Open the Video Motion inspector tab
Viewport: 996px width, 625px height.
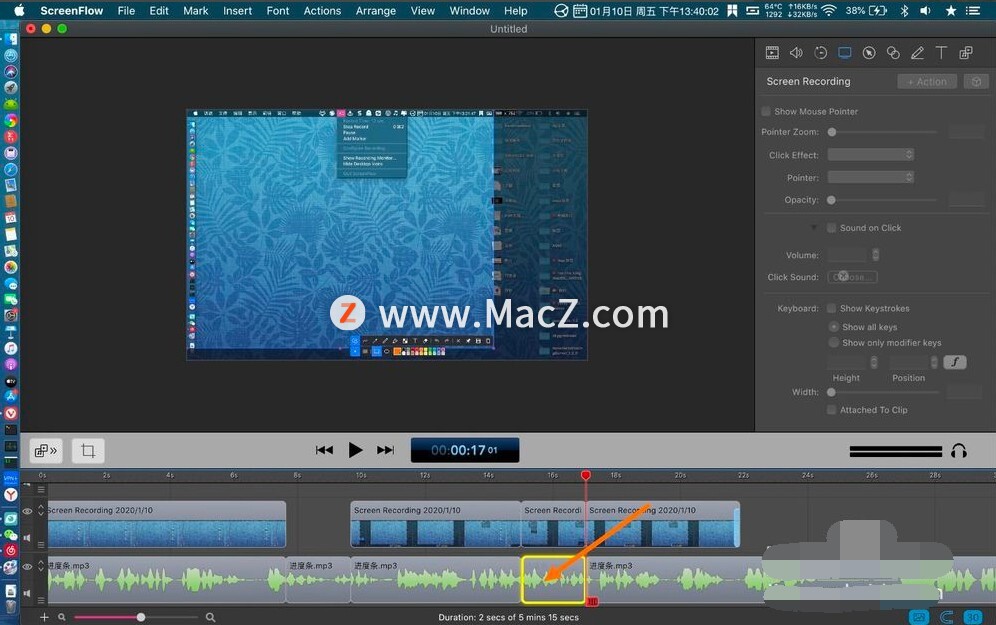820,53
